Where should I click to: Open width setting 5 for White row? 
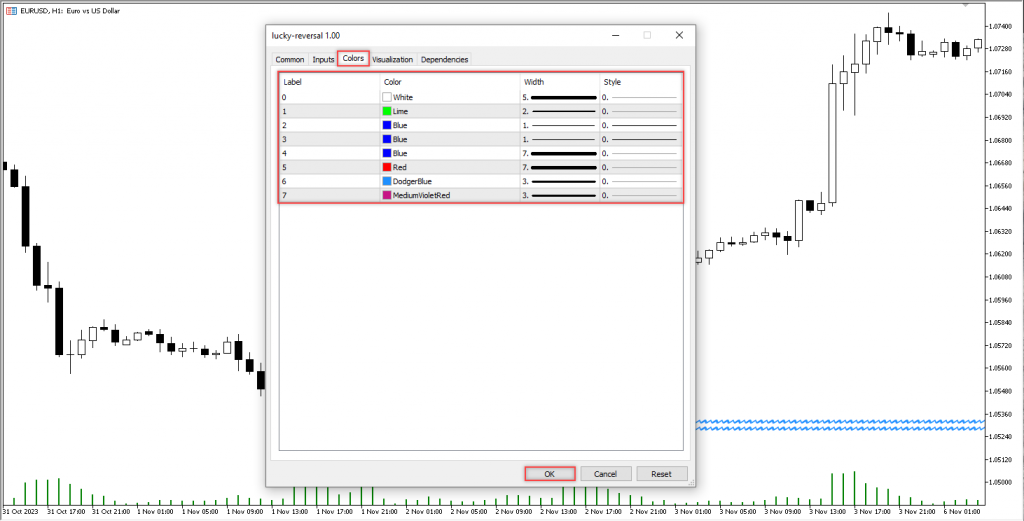tap(560, 97)
